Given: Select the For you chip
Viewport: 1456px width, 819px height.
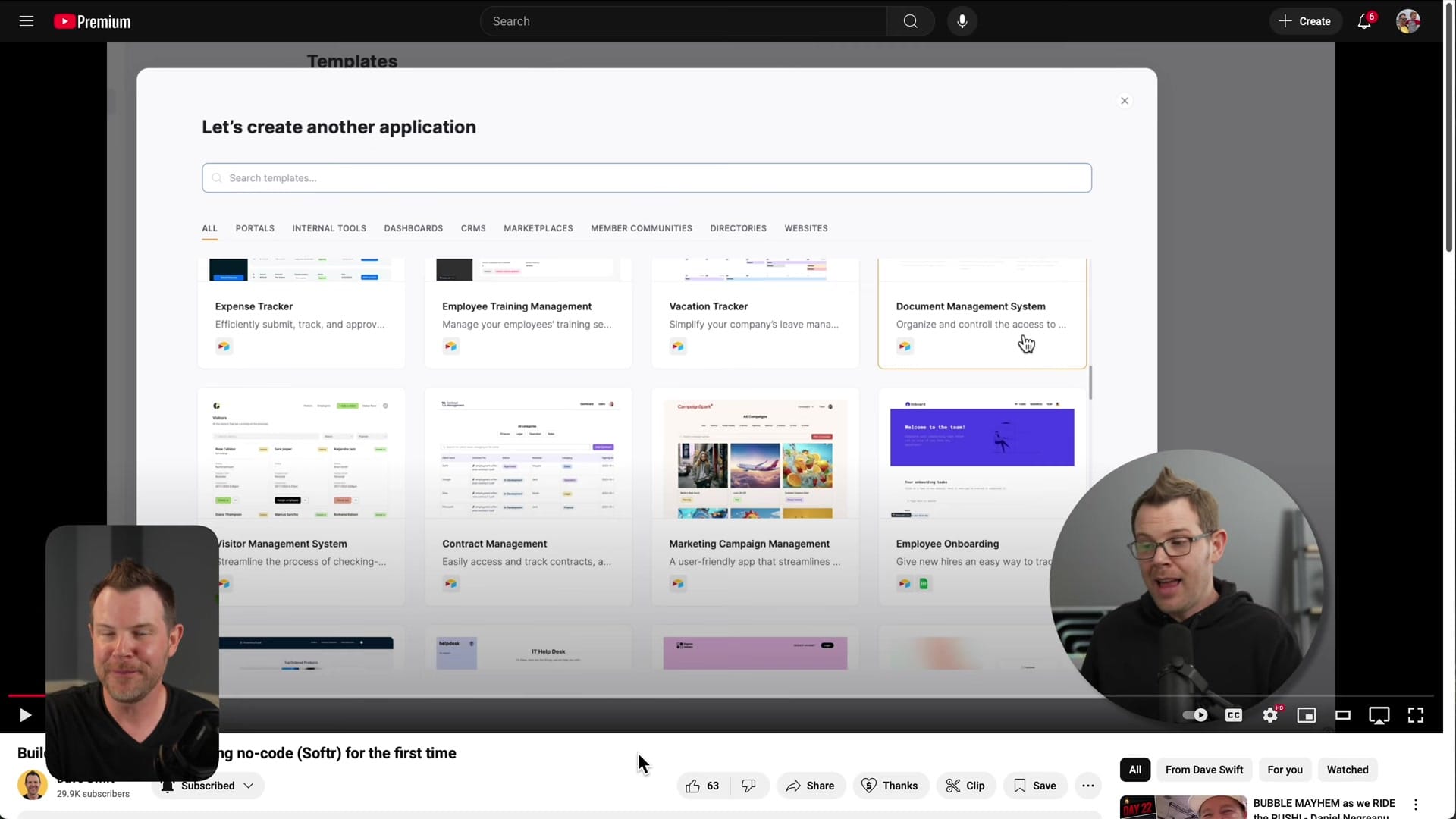Looking at the screenshot, I should point(1285,770).
